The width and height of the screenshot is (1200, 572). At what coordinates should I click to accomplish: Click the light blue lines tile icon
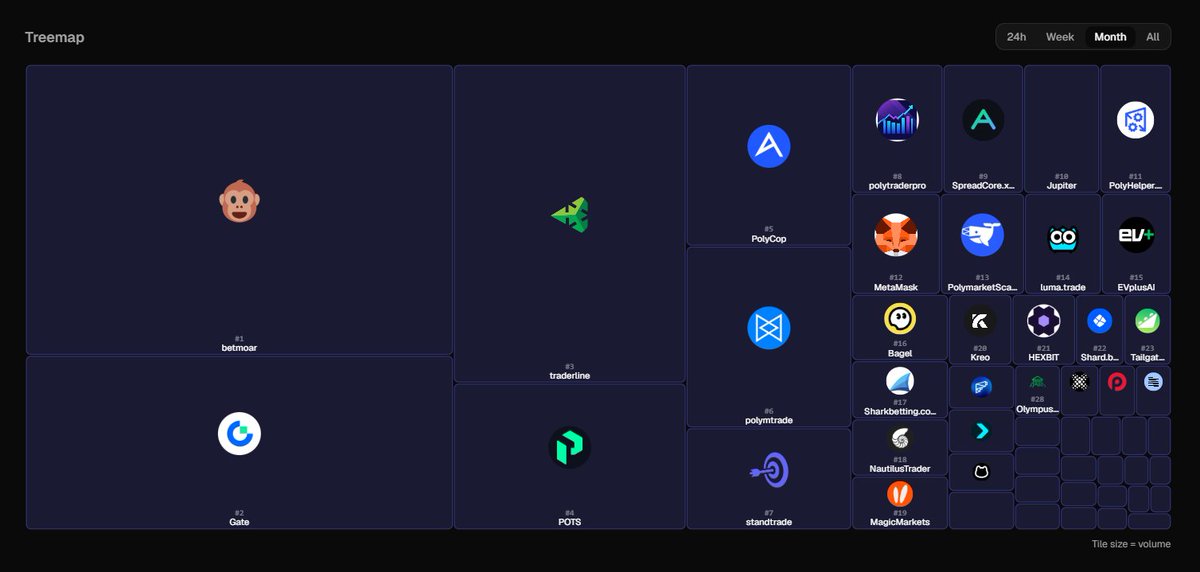tap(1153, 381)
